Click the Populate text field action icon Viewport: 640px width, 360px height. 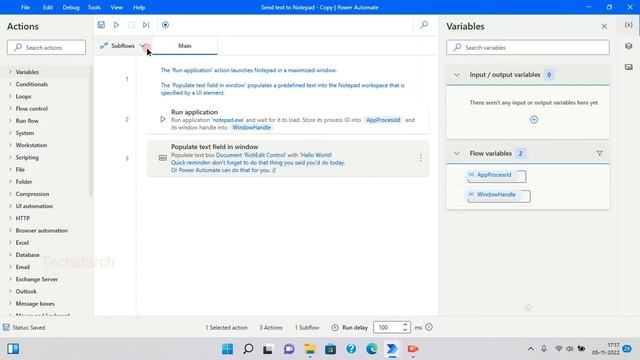pyautogui.click(x=162, y=158)
